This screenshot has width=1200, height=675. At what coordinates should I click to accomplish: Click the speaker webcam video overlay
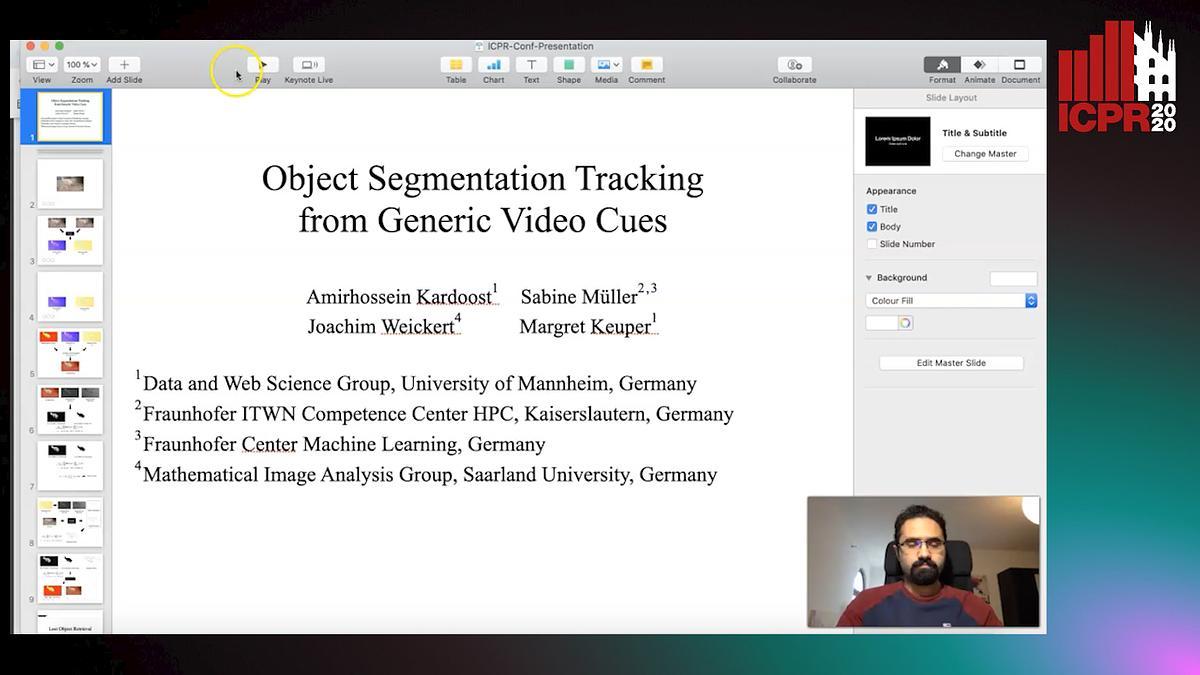[x=923, y=562]
